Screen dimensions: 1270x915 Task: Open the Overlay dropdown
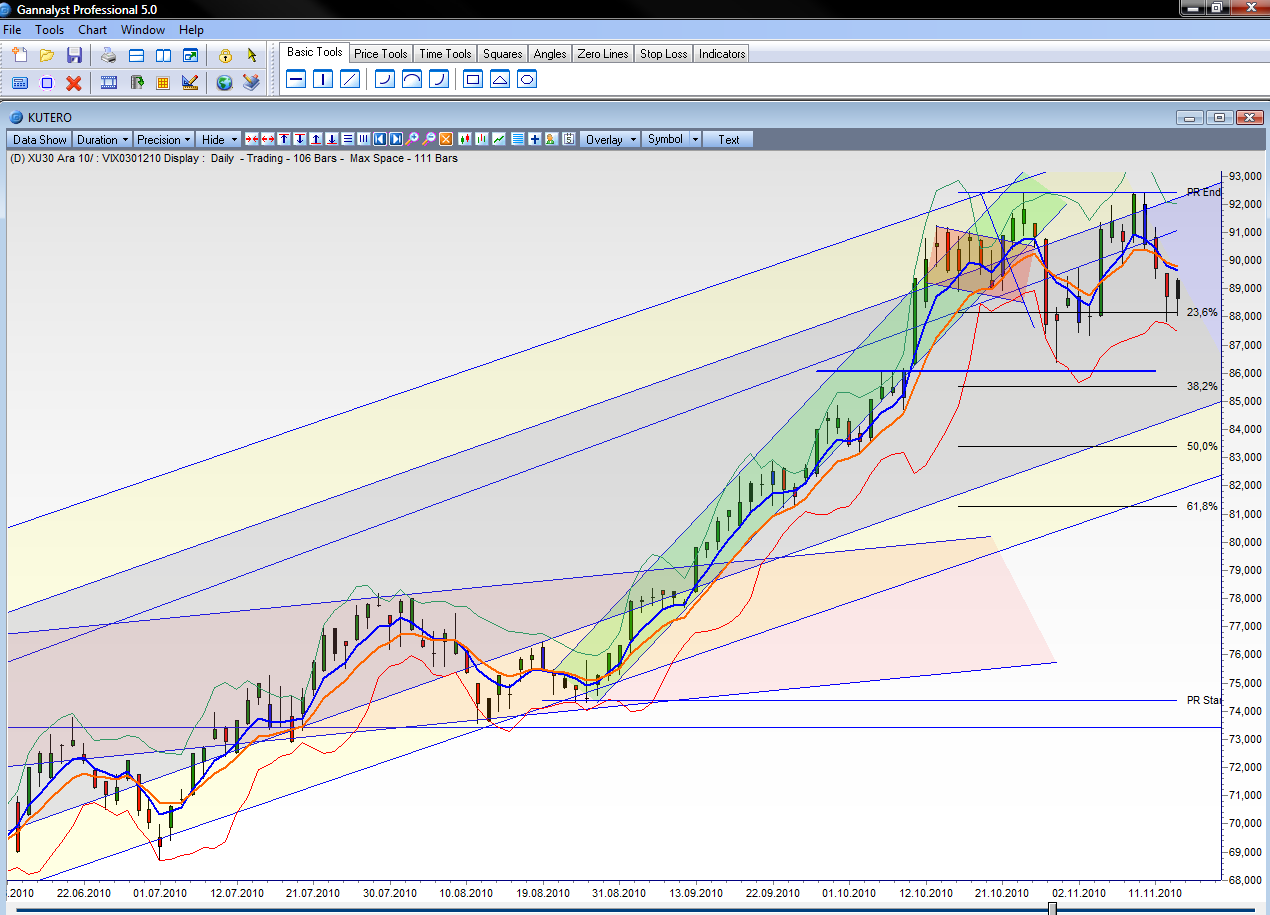pyautogui.click(x=610, y=140)
